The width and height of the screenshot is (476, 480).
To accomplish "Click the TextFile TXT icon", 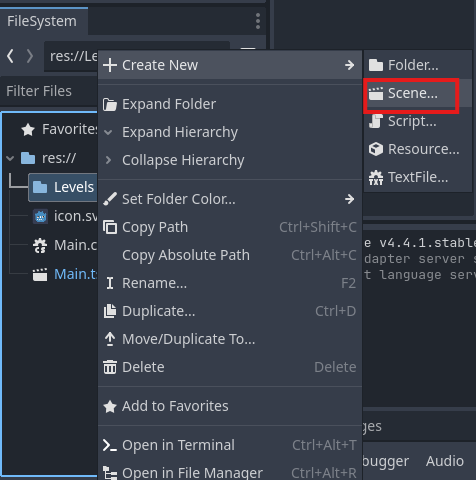I will (x=376, y=177).
